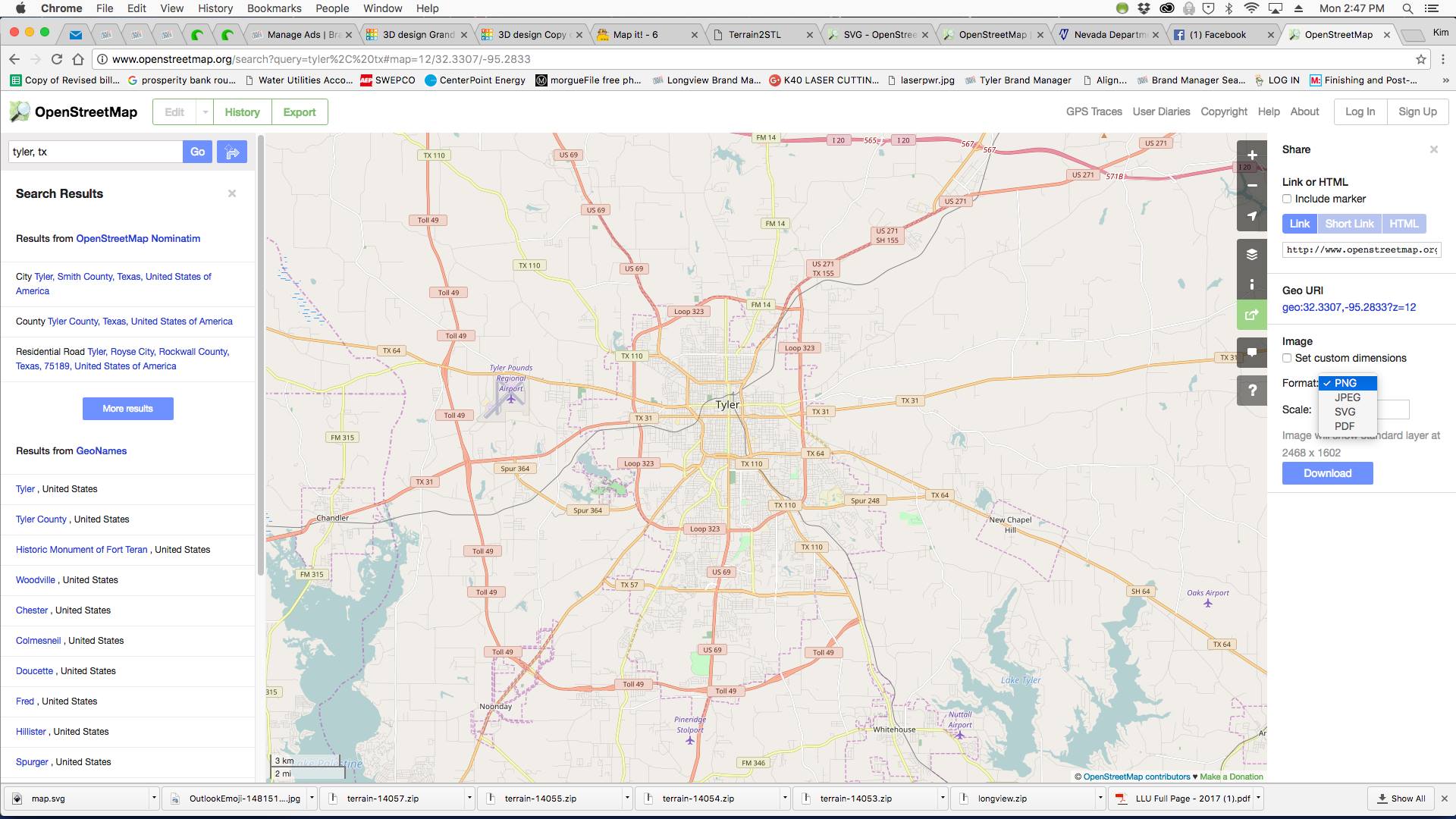The height and width of the screenshot is (819, 1456).
Task: Zoom out on the map with minus icon
Action: [x=1252, y=186]
